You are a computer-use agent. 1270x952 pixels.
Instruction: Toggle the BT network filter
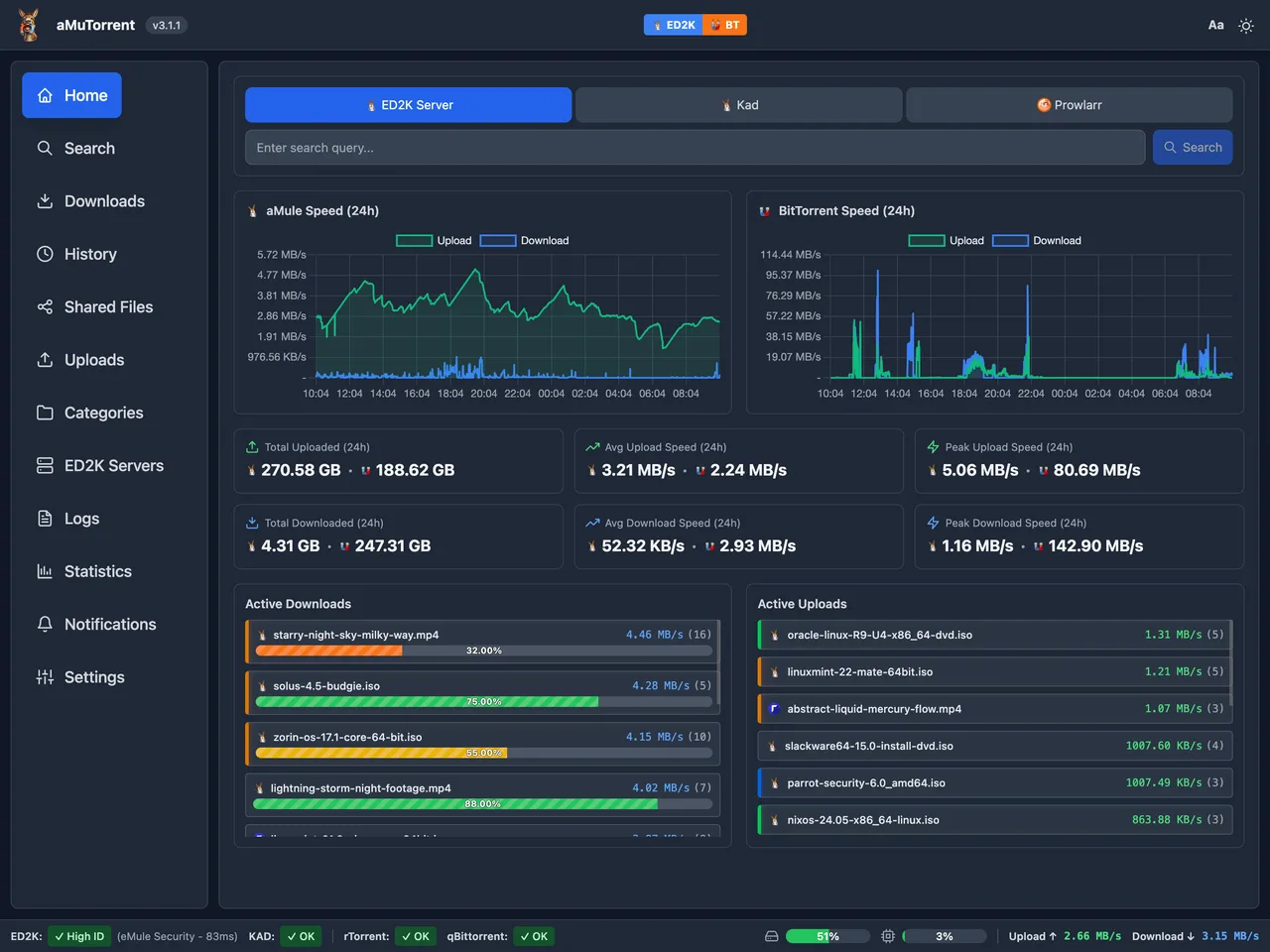(x=725, y=25)
